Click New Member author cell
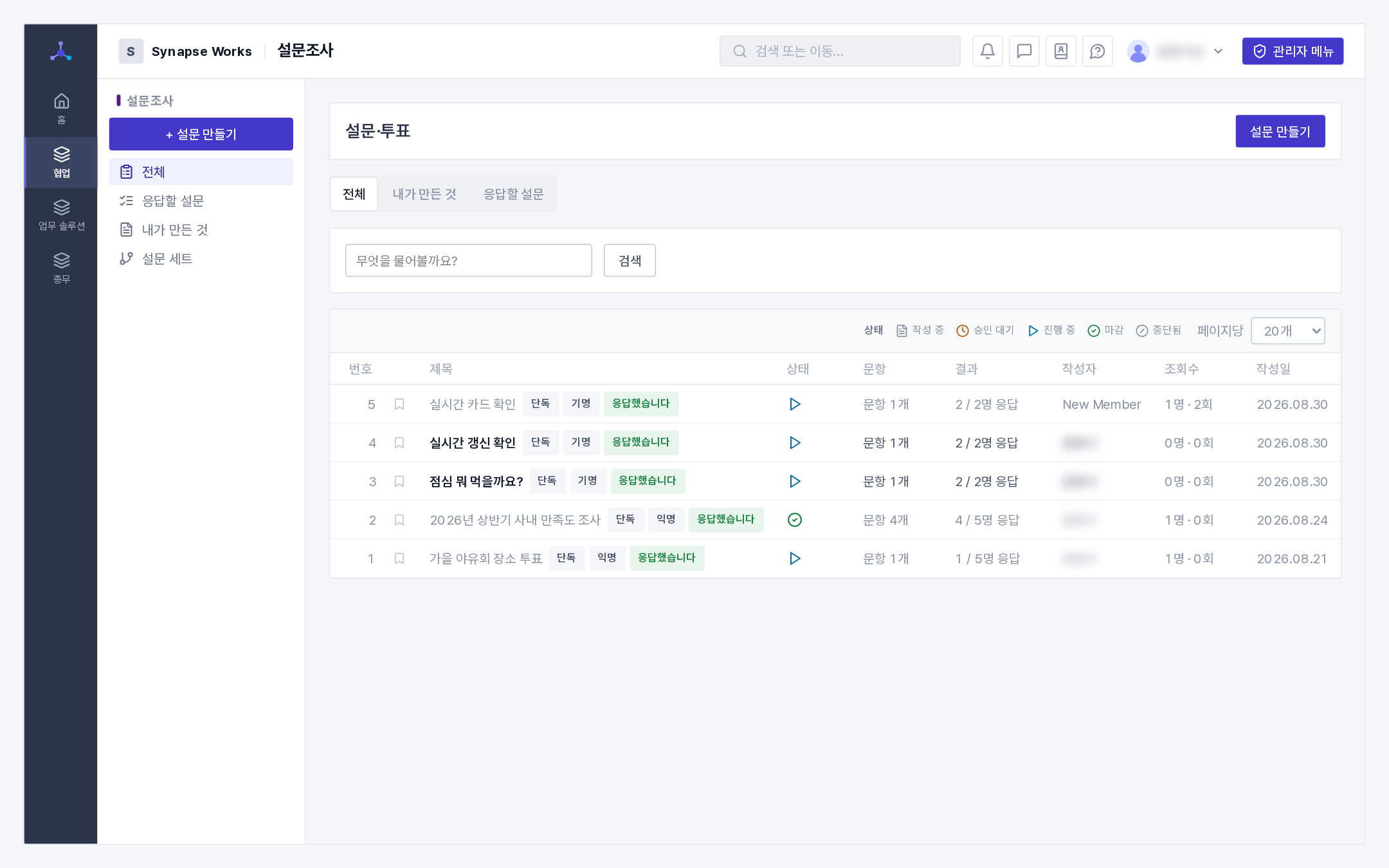This screenshot has height=868, width=1389. tap(1102, 404)
